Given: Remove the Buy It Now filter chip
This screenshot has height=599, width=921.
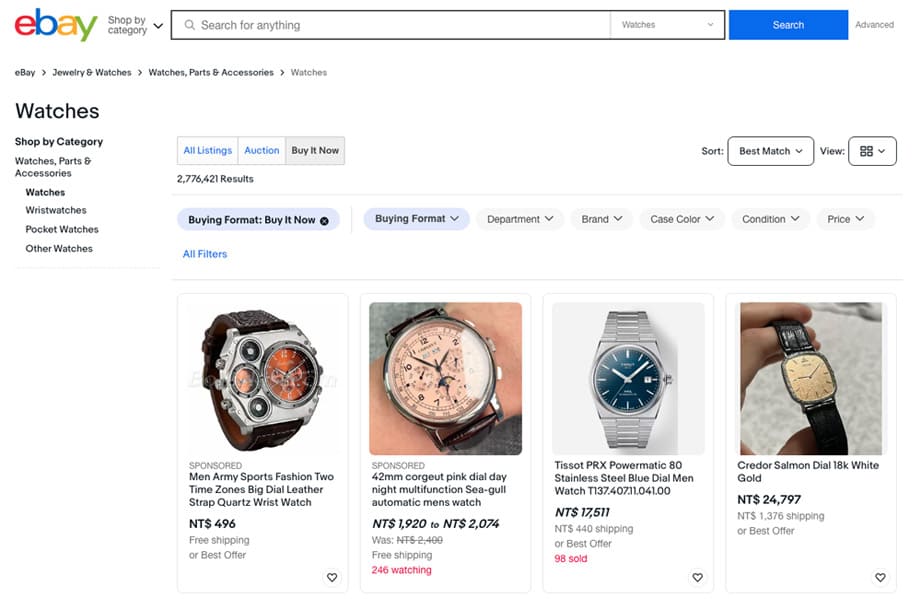Looking at the screenshot, I should [324, 220].
